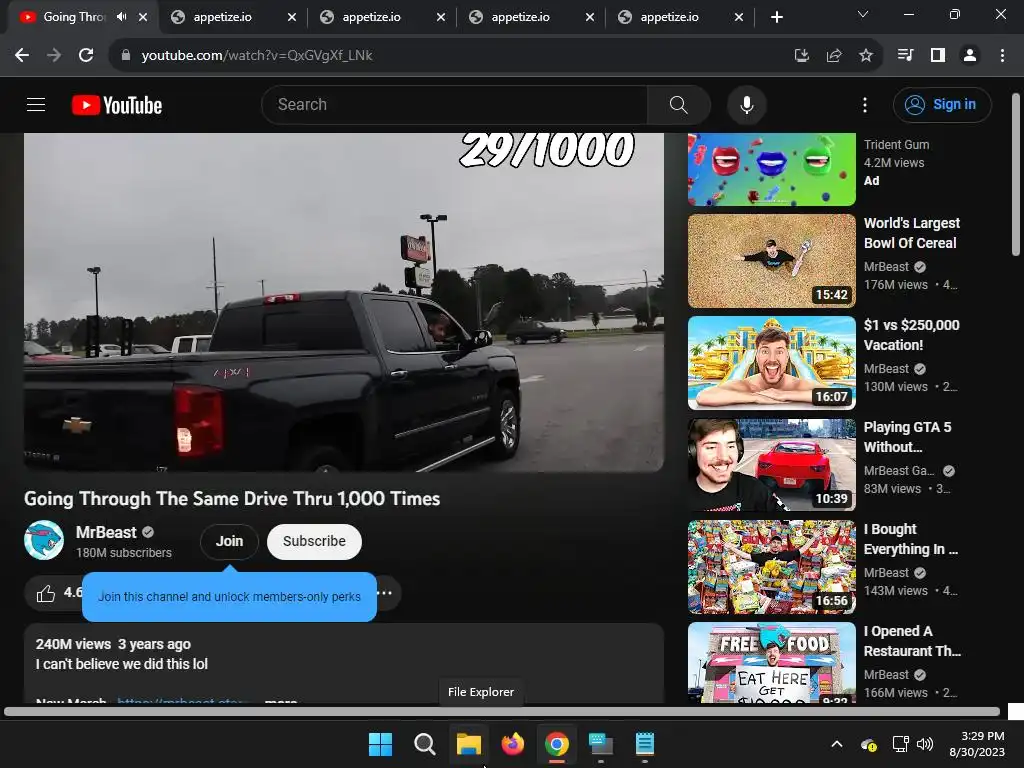Open World's Largest Bowl Of Cereal thumbnail

click(x=771, y=261)
